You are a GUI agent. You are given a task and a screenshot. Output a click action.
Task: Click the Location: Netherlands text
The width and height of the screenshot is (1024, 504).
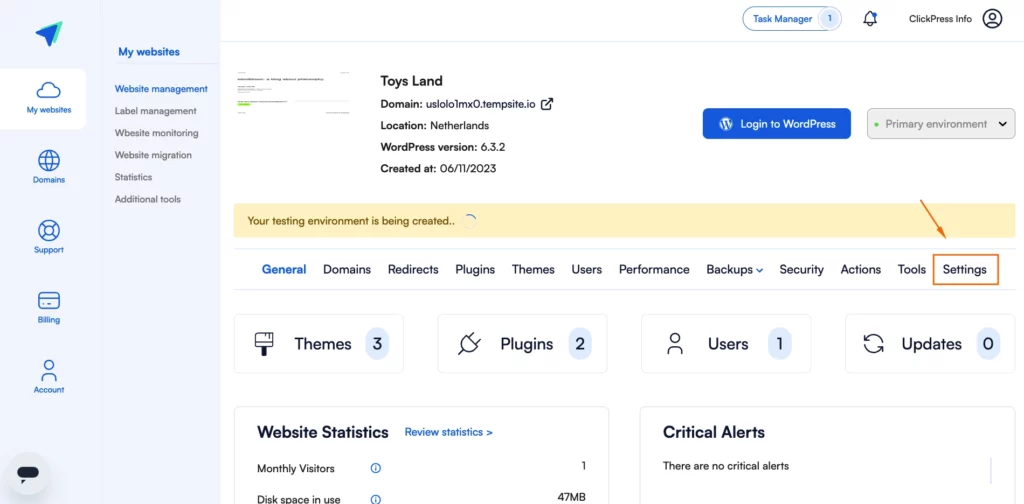435,125
